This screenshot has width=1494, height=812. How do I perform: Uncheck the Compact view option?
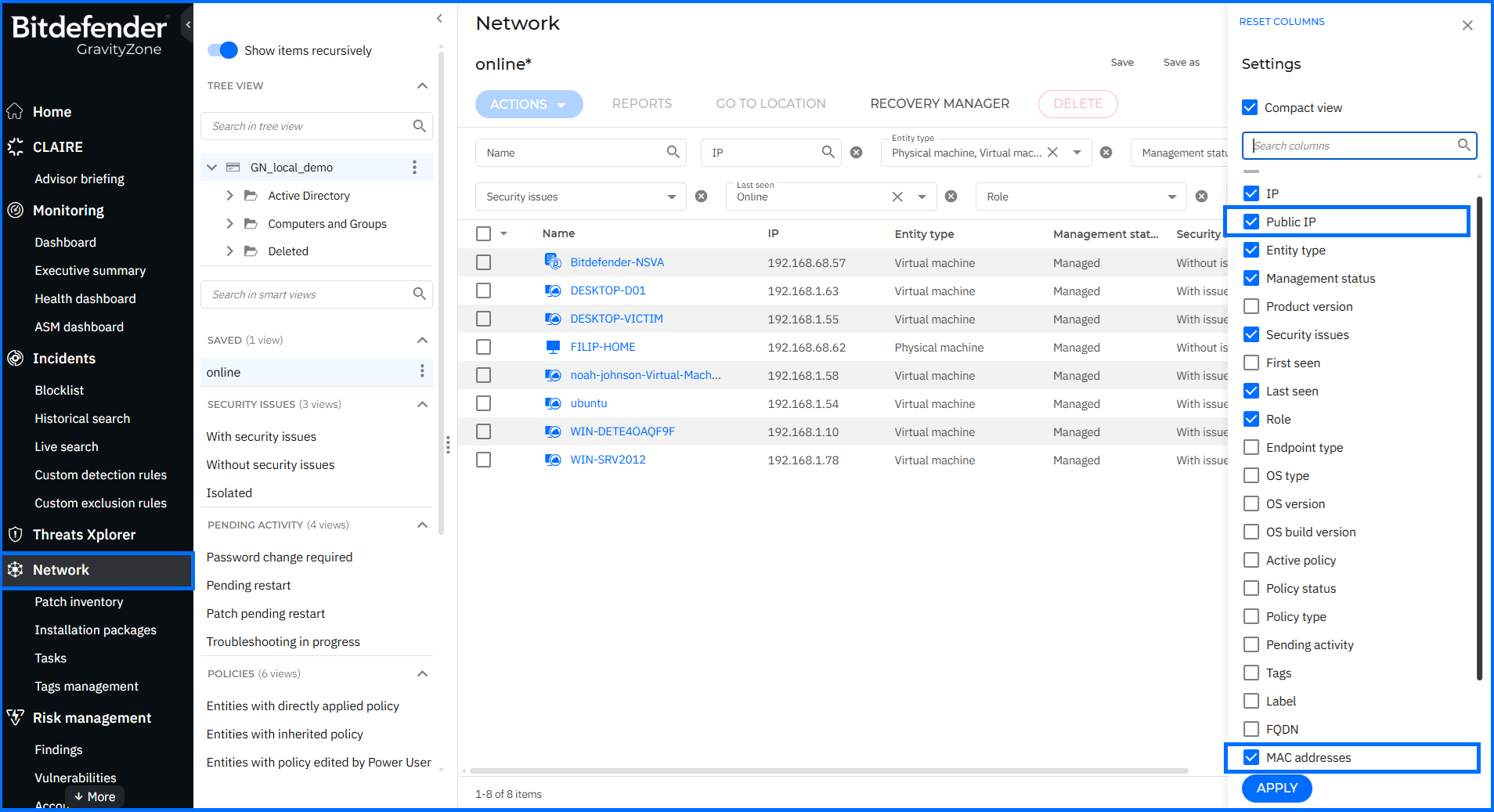[1250, 107]
